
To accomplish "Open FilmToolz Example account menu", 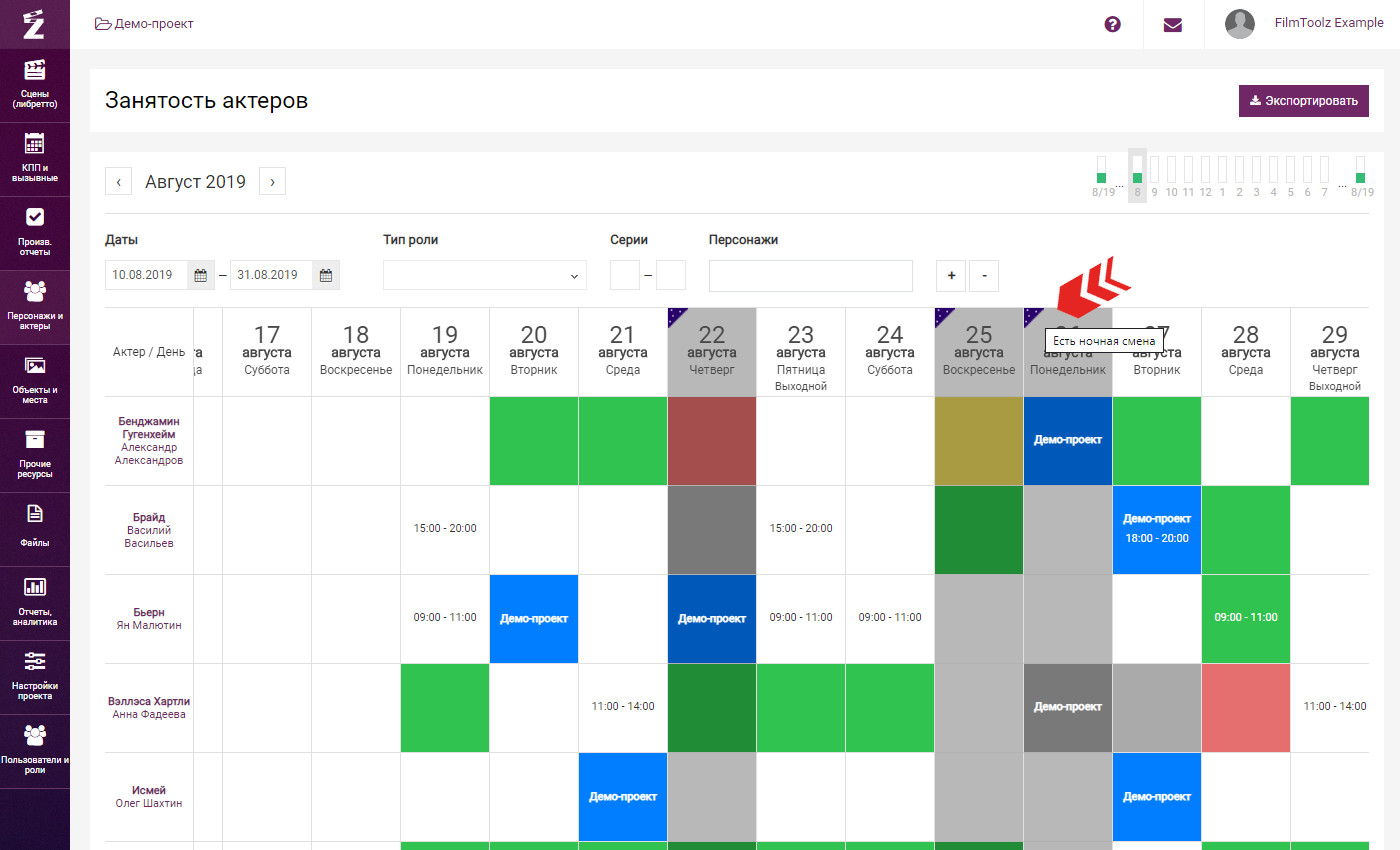I will coord(1329,23).
